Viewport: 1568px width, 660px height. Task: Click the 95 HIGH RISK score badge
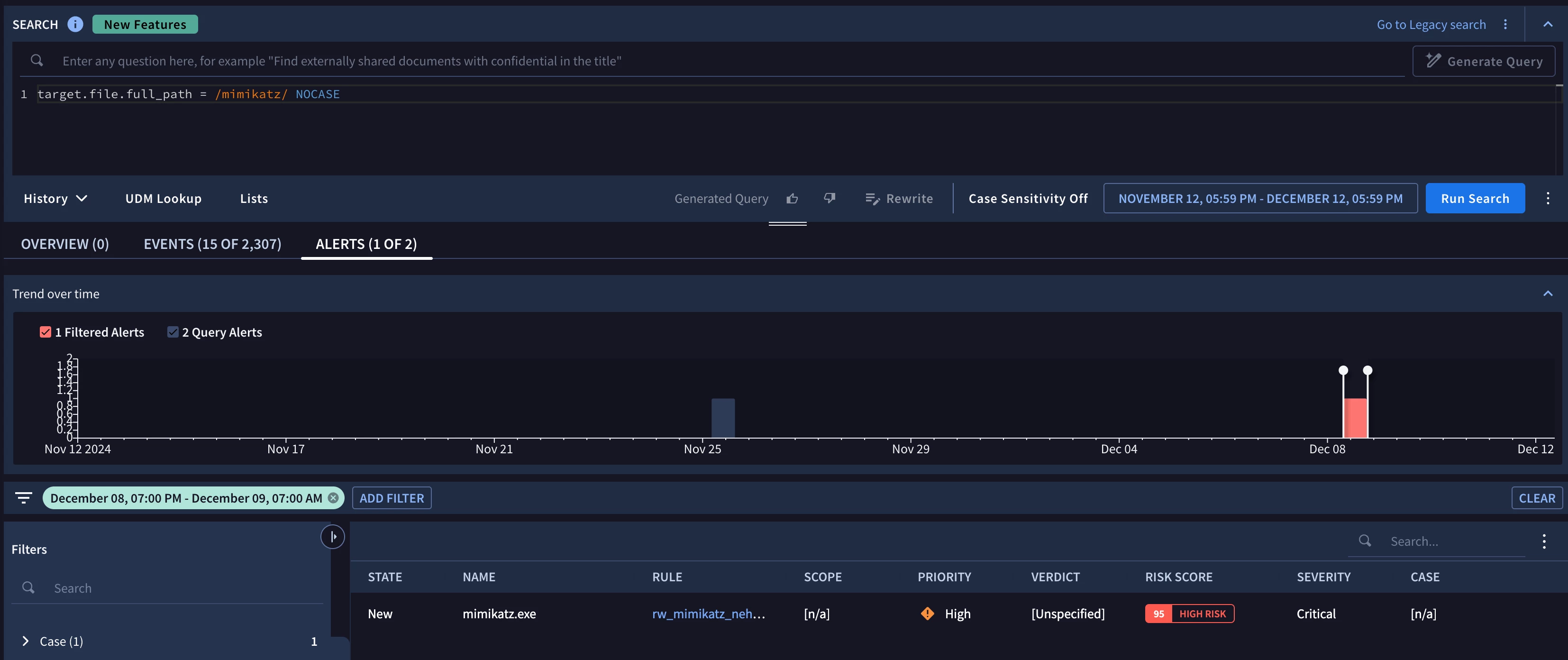click(x=1189, y=614)
